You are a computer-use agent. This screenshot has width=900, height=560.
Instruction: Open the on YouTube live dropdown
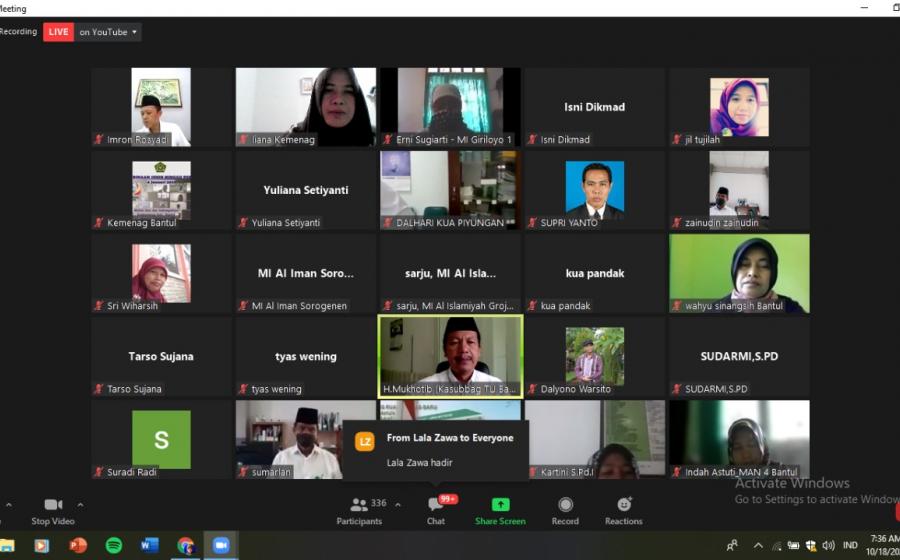109,32
